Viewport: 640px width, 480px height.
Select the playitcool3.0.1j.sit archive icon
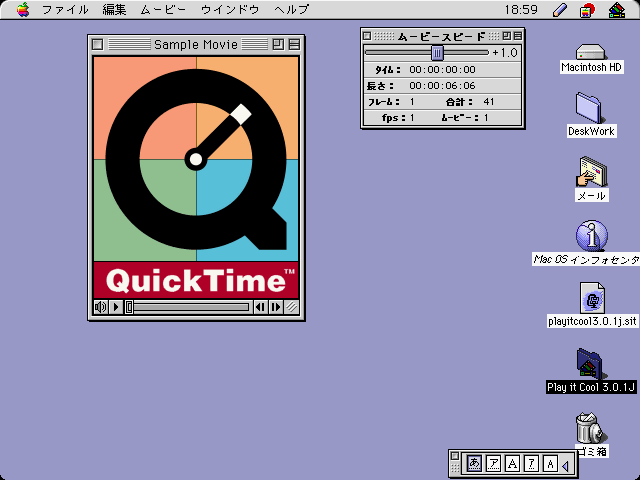pos(592,298)
